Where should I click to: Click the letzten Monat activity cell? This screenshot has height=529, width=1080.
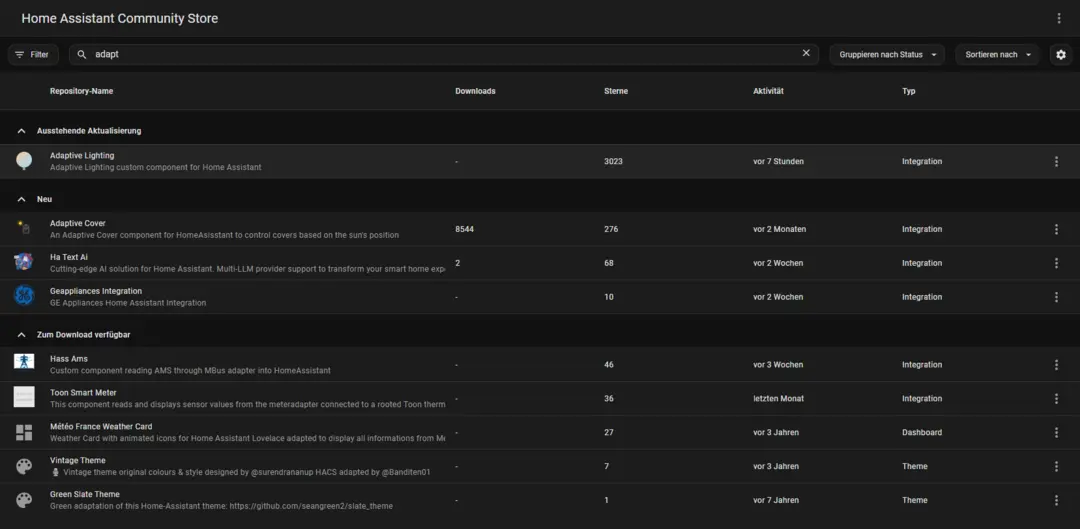(778, 399)
